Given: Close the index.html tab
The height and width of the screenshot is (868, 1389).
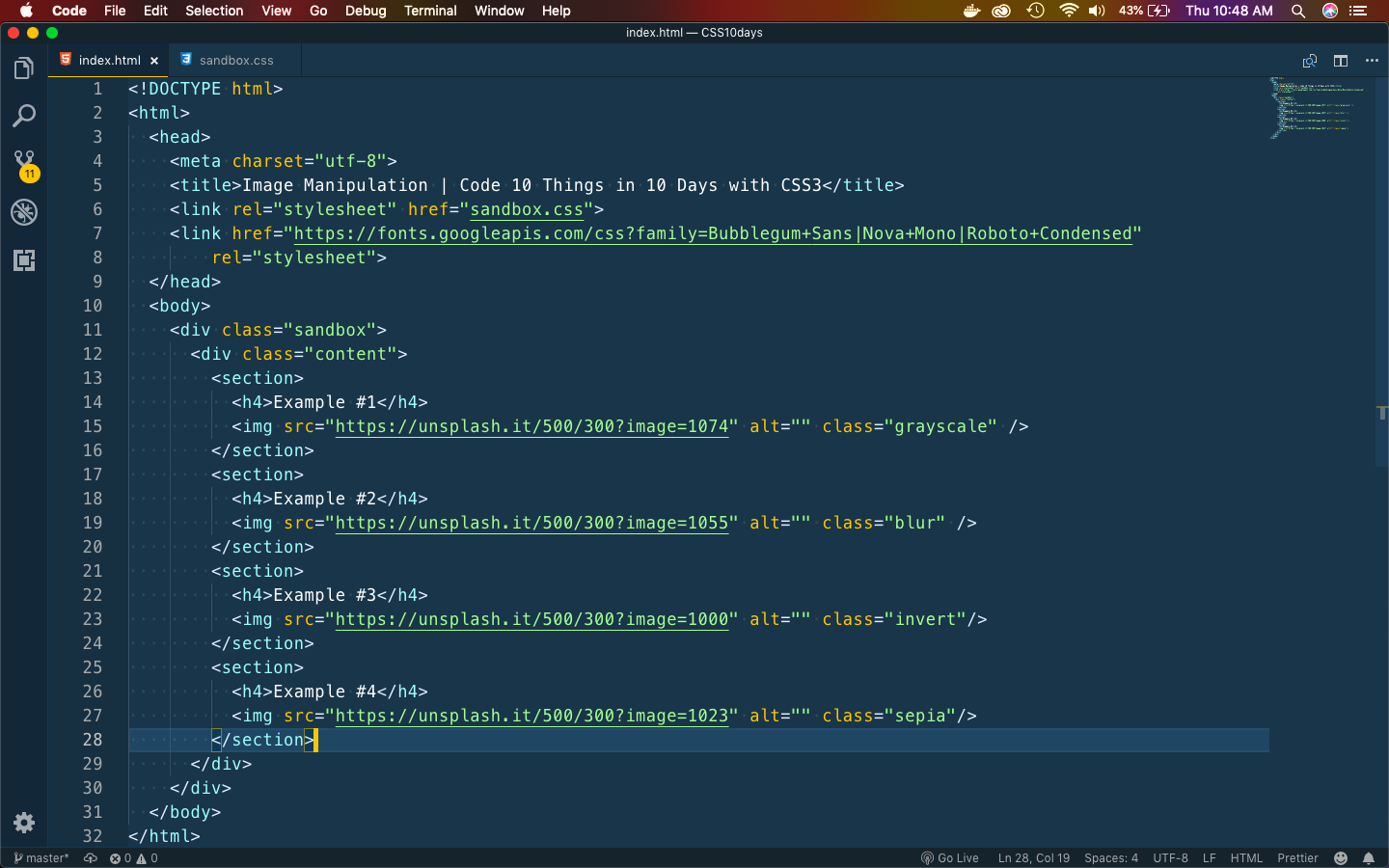Looking at the screenshot, I should [154, 61].
